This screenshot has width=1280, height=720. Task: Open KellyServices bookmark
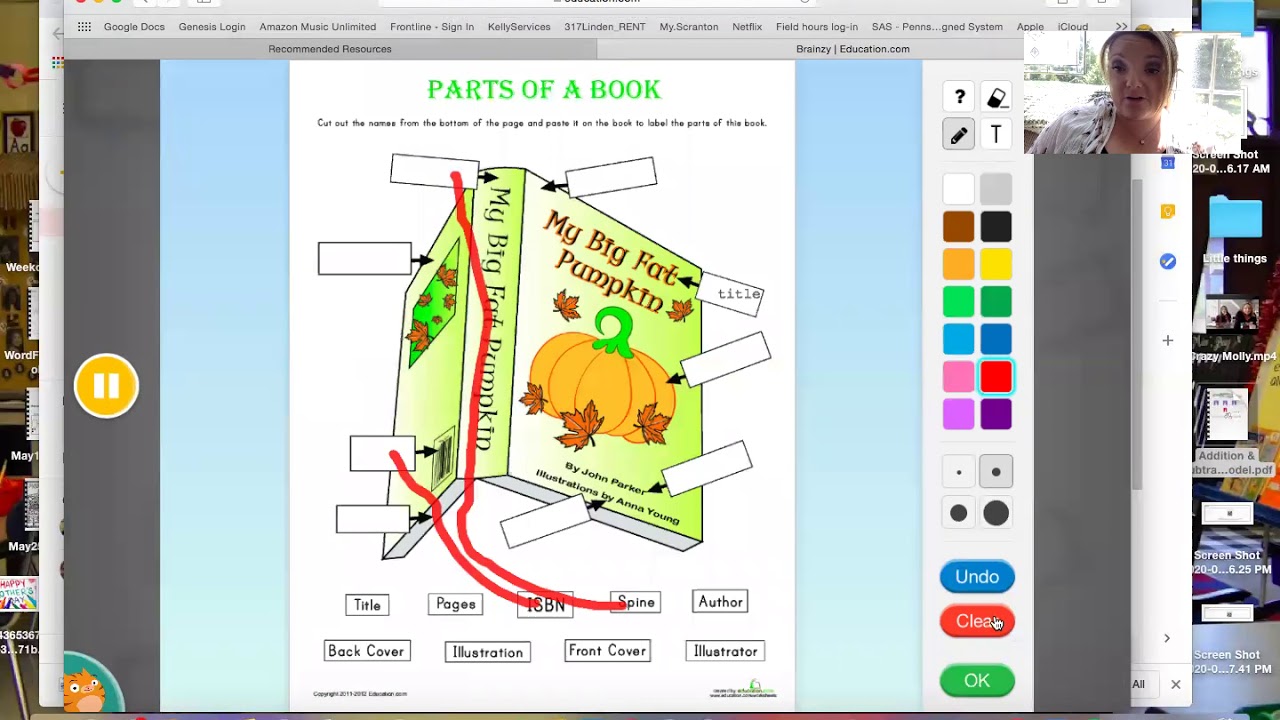click(519, 27)
